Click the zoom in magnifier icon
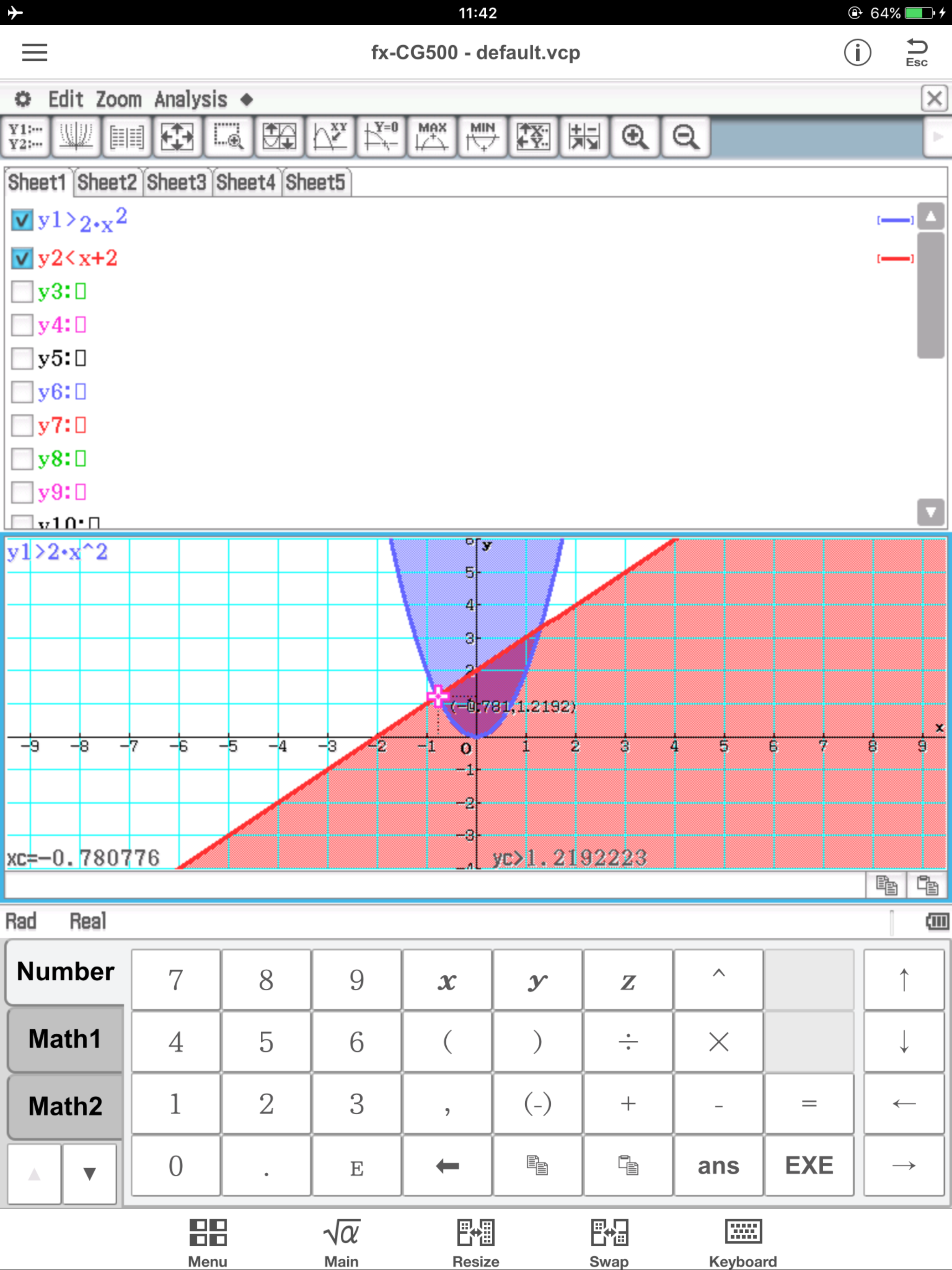 click(635, 137)
